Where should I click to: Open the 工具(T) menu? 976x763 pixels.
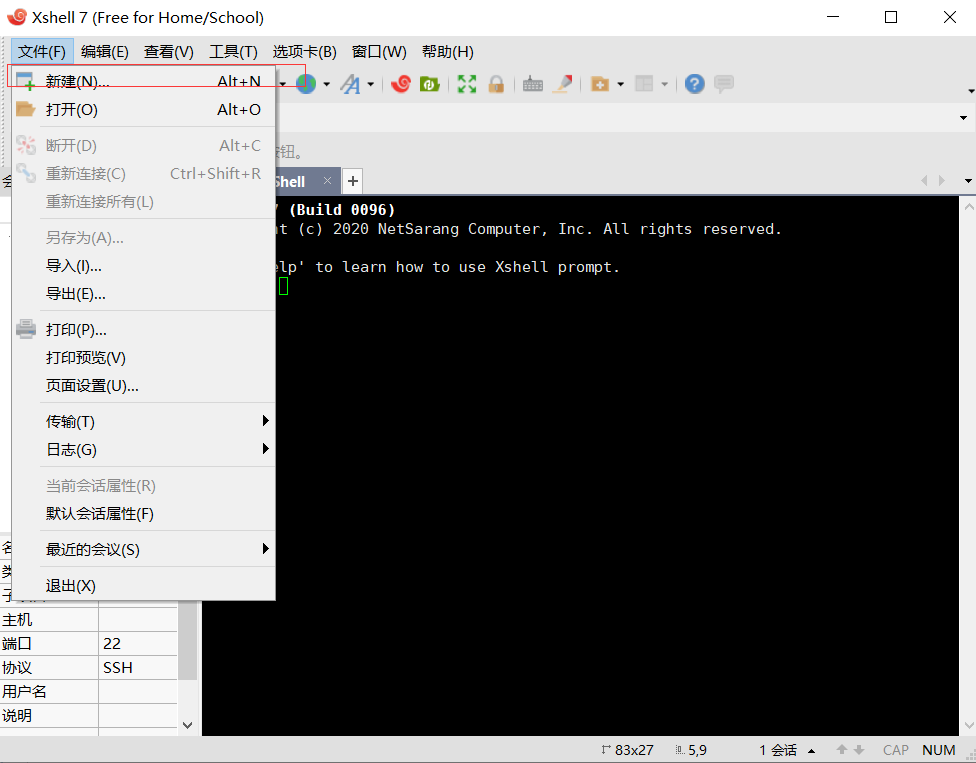point(233,52)
